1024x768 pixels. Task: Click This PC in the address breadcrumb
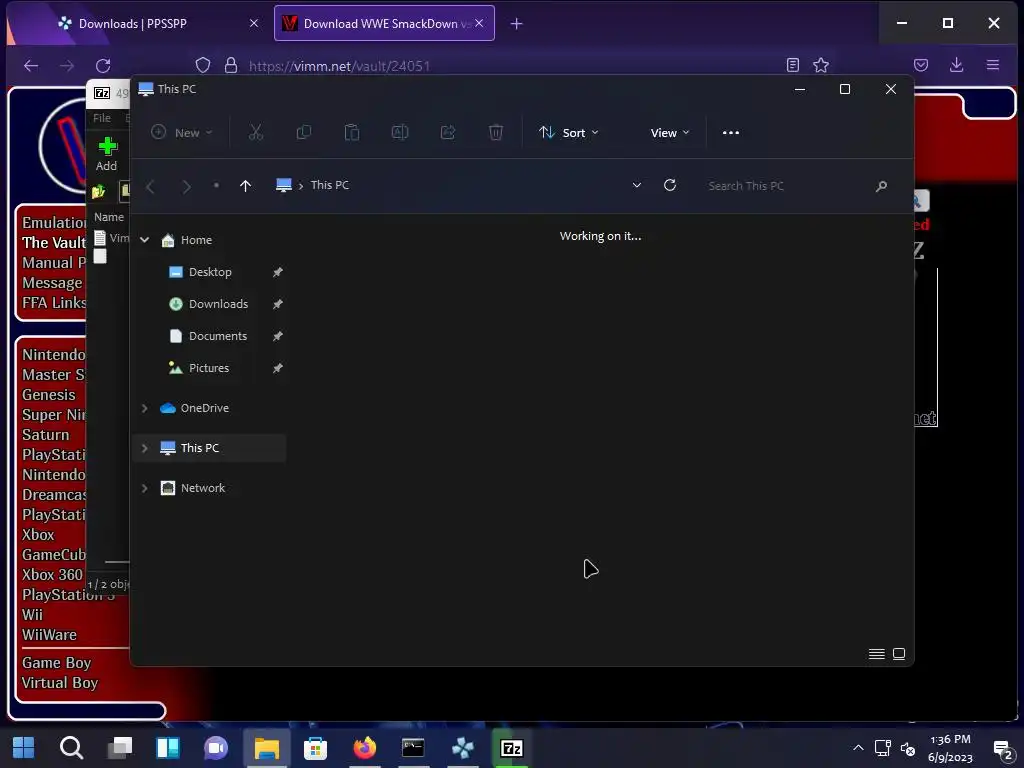[x=330, y=185]
